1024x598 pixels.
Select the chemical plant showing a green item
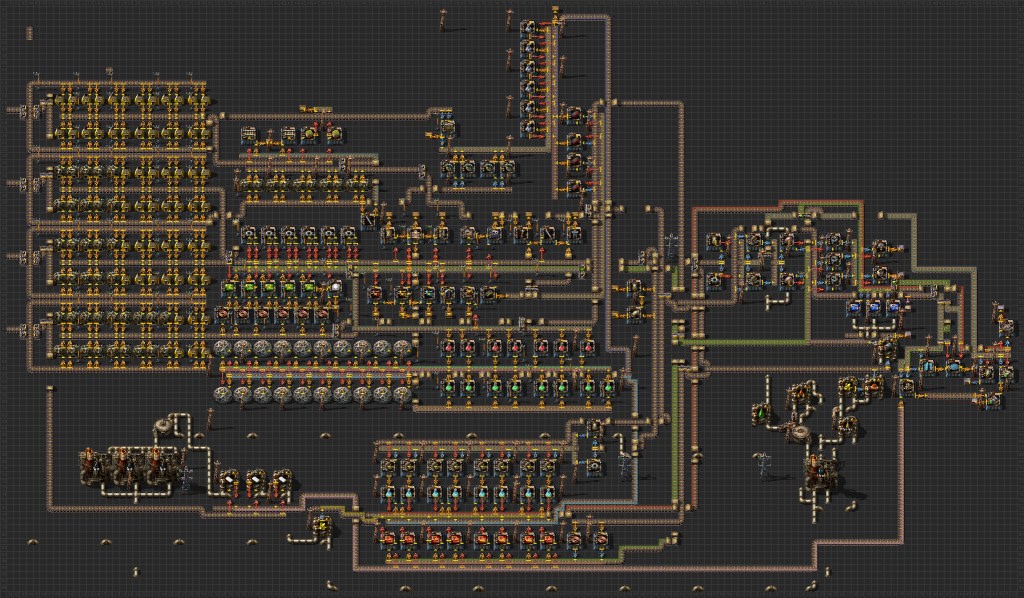(x=761, y=413)
